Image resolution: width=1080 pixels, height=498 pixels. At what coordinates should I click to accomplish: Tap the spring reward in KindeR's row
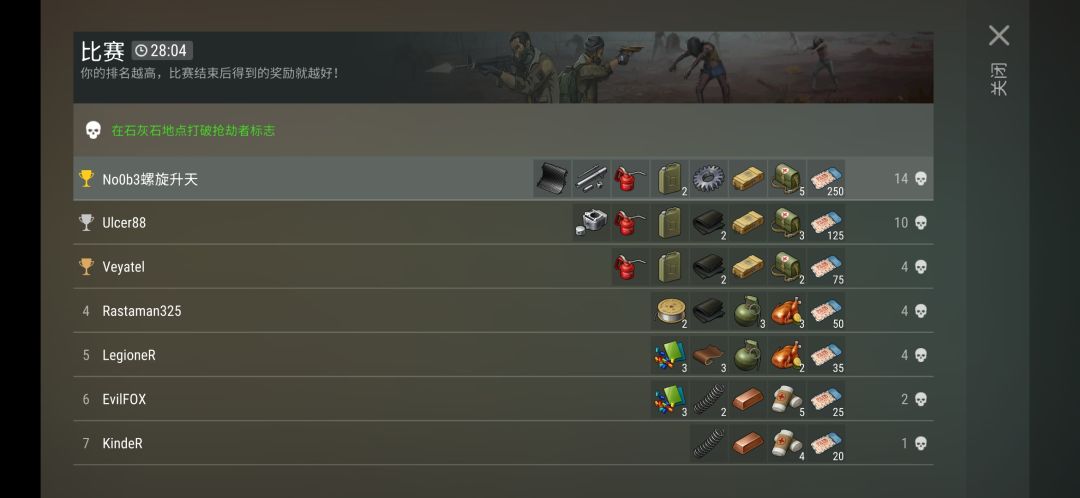tap(709, 443)
